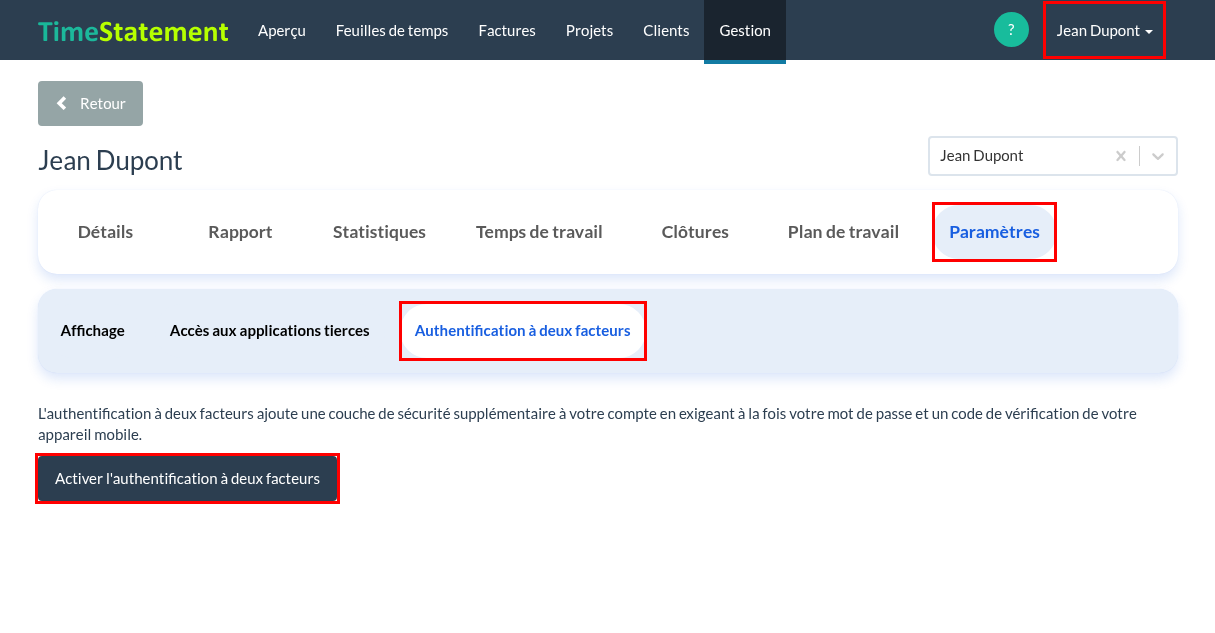Select the Gestion menu item
This screenshot has width=1215, height=633.
(745, 30)
